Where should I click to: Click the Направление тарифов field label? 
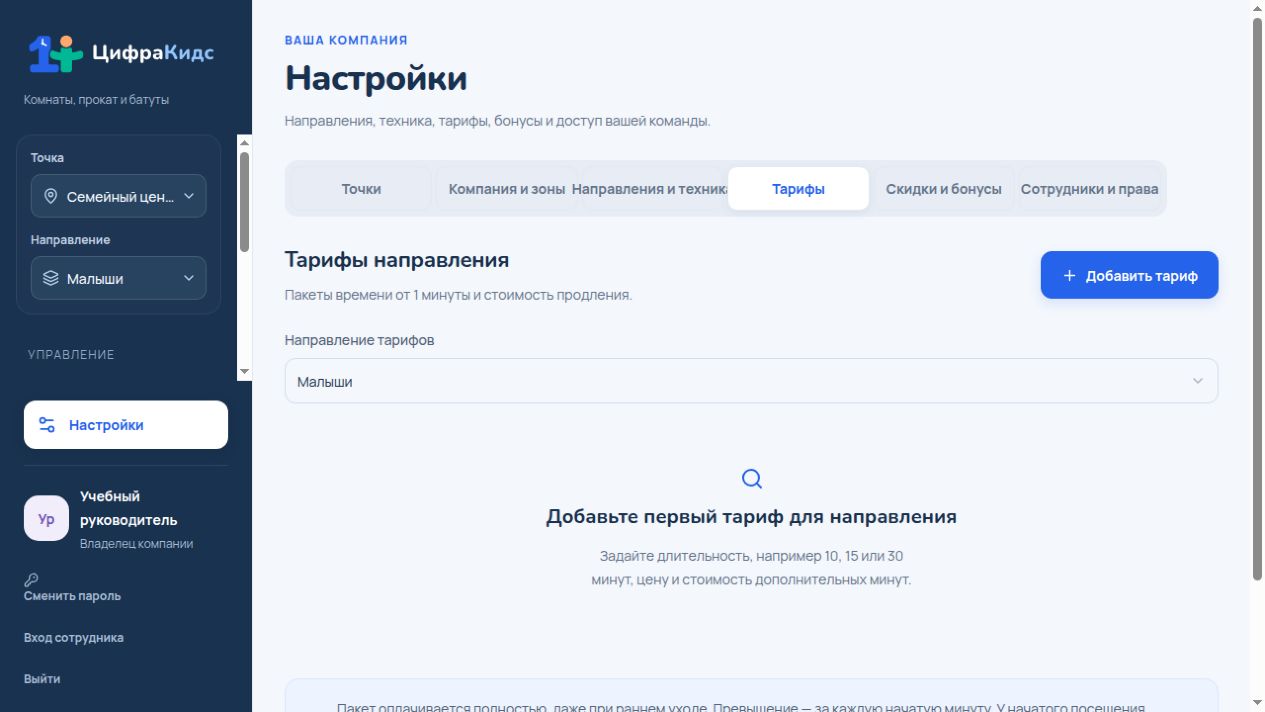point(360,340)
